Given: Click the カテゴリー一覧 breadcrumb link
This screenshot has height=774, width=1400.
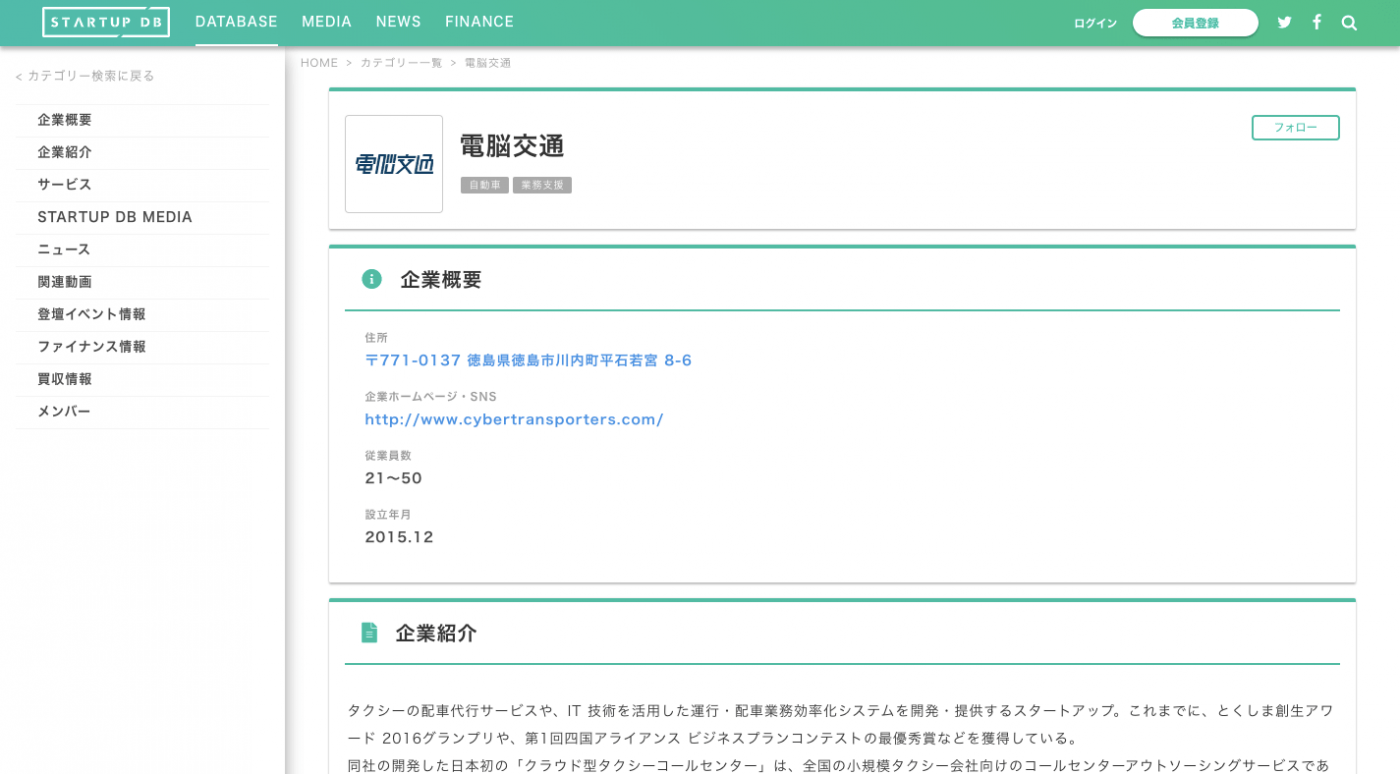Looking at the screenshot, I should [401, 63].
